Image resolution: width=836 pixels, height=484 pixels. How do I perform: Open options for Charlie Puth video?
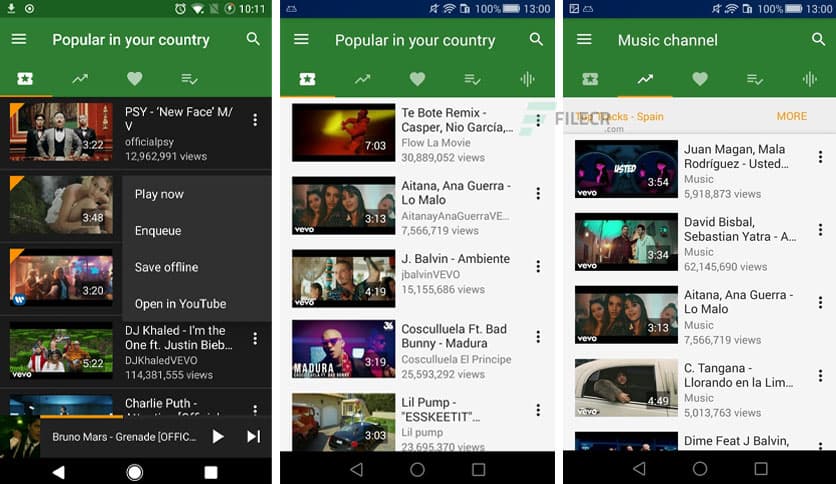tap(255, 409)
